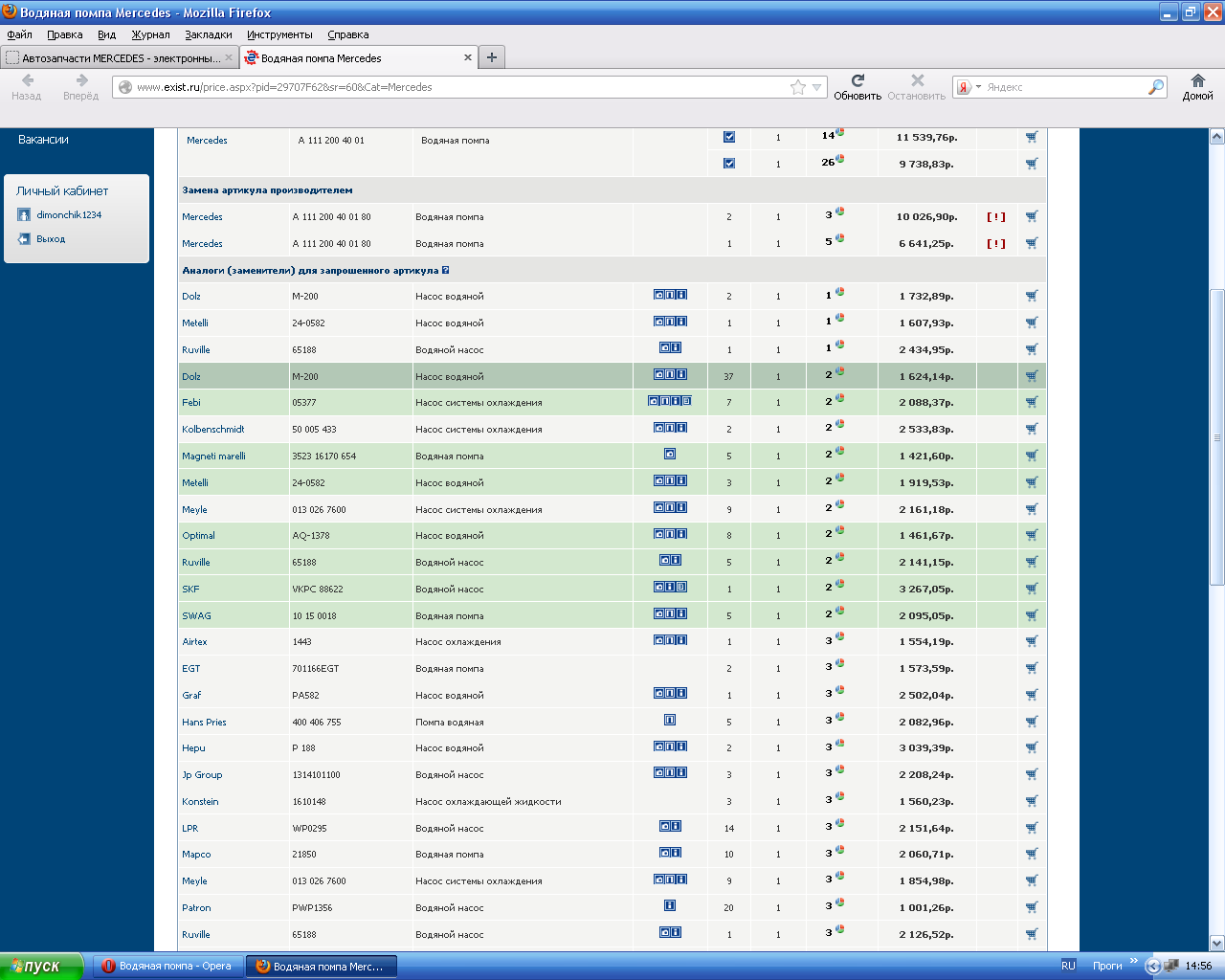Open the Закладки menu
The width and height of the screenshot is (1225, 980).
tap(209, 34)
